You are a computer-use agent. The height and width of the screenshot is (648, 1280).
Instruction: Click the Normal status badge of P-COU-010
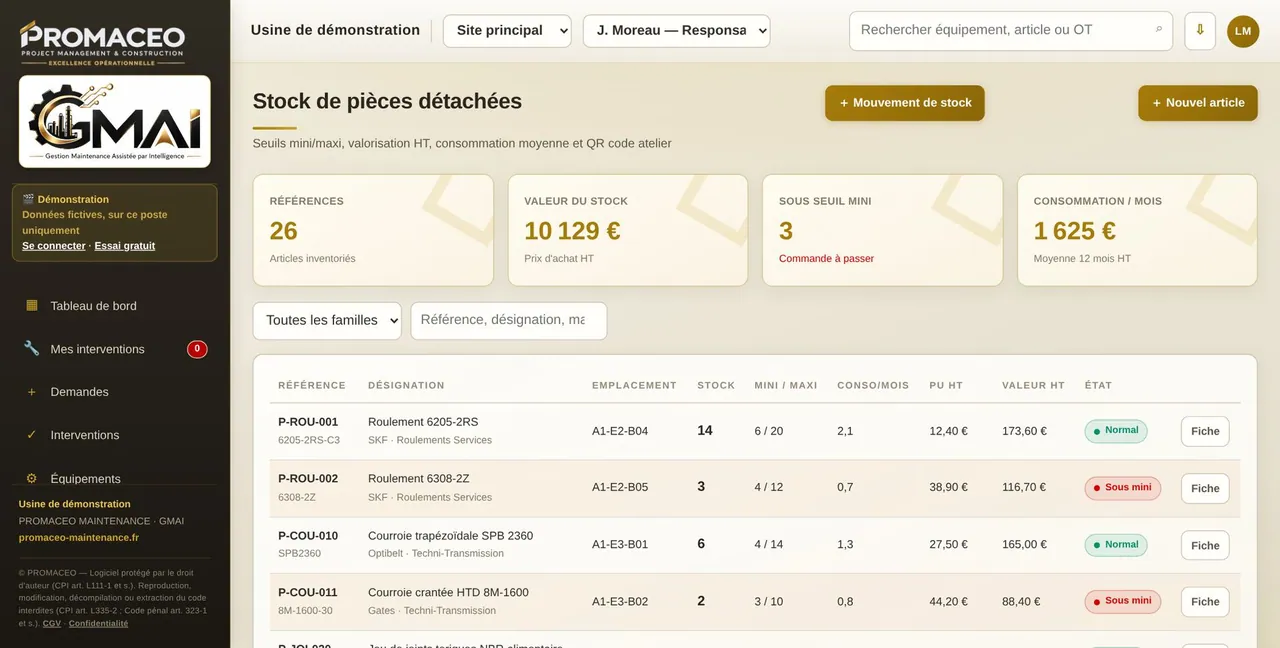click(x=1116, y=545)
